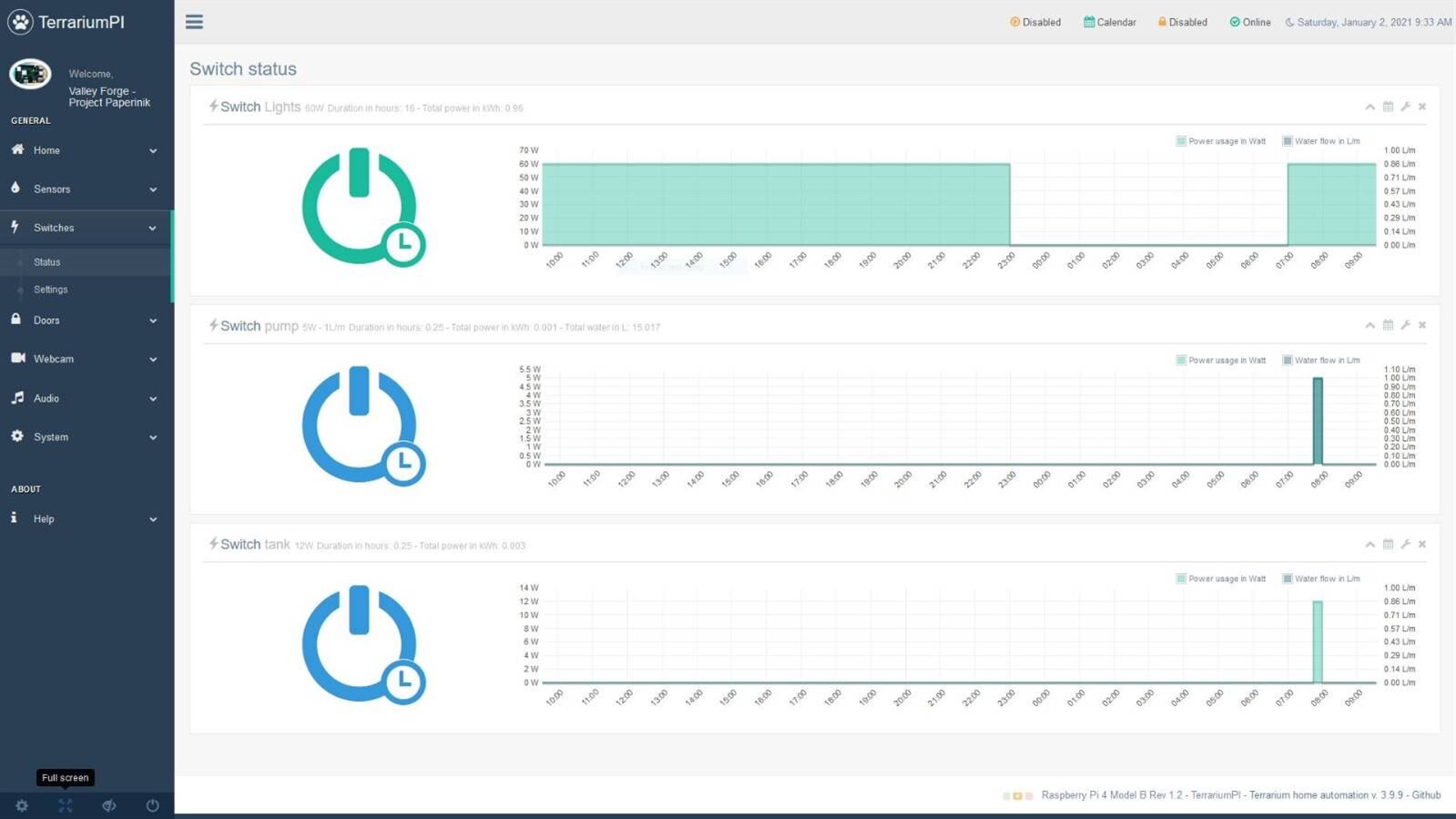Viewport: 1456px width, 819px height.
Task: Click the Switches chevron arrow
Action: [x=153, y=229]
